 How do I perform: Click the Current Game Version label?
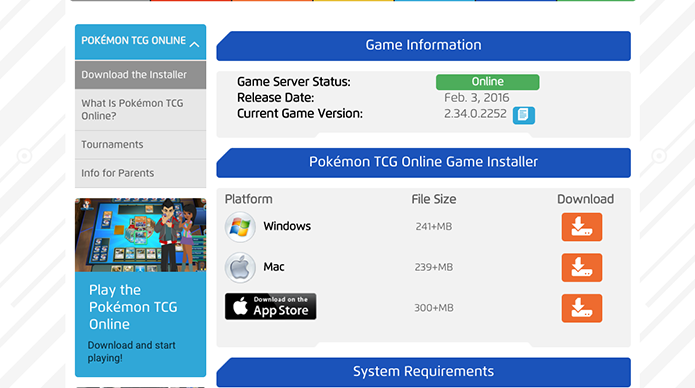click(300, 114)
